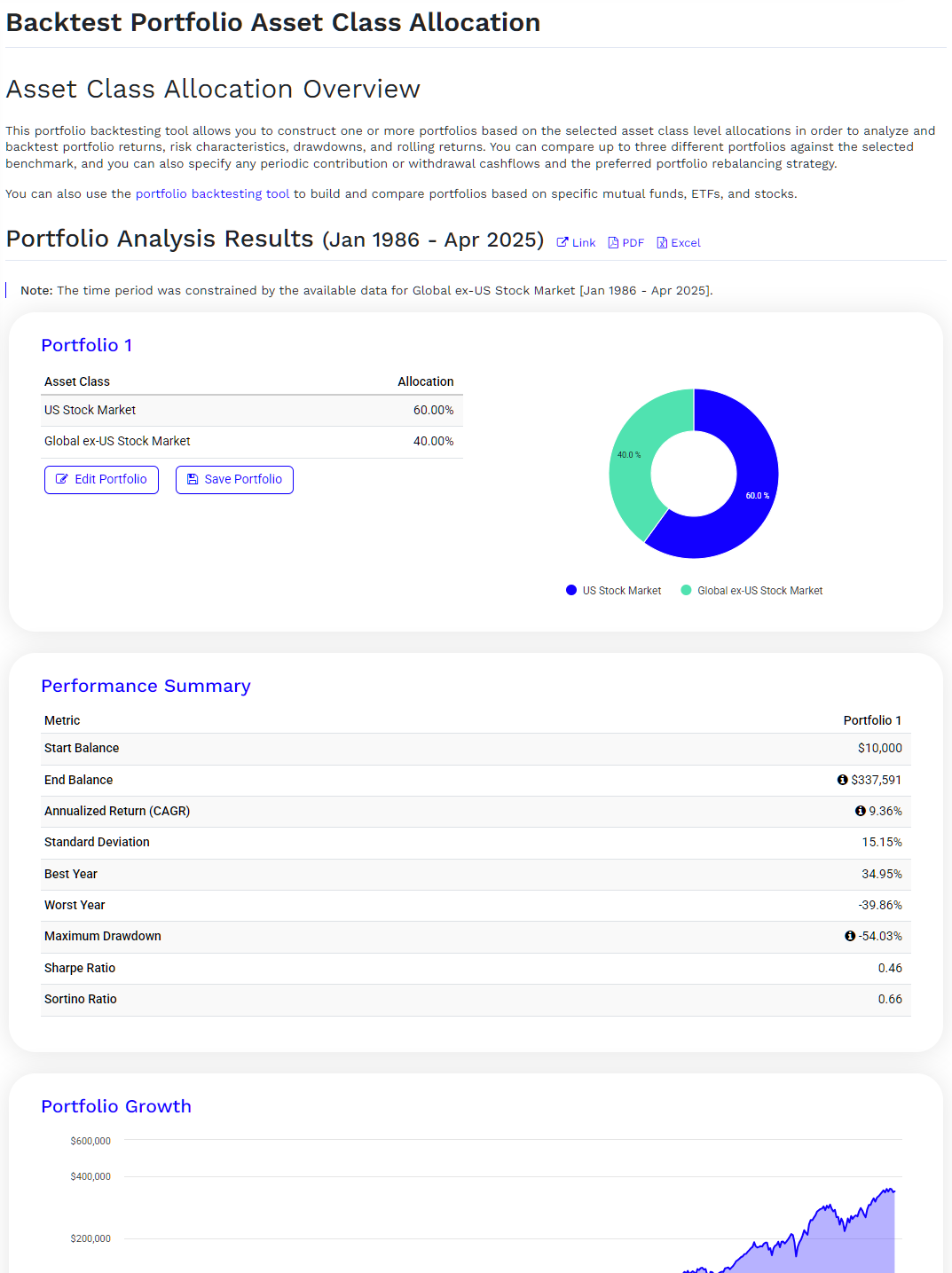The width and height of the screenshot is (952, 1273).
Task: Toggle US Stock Market legend entry
Action: click(x=614, y=591)
